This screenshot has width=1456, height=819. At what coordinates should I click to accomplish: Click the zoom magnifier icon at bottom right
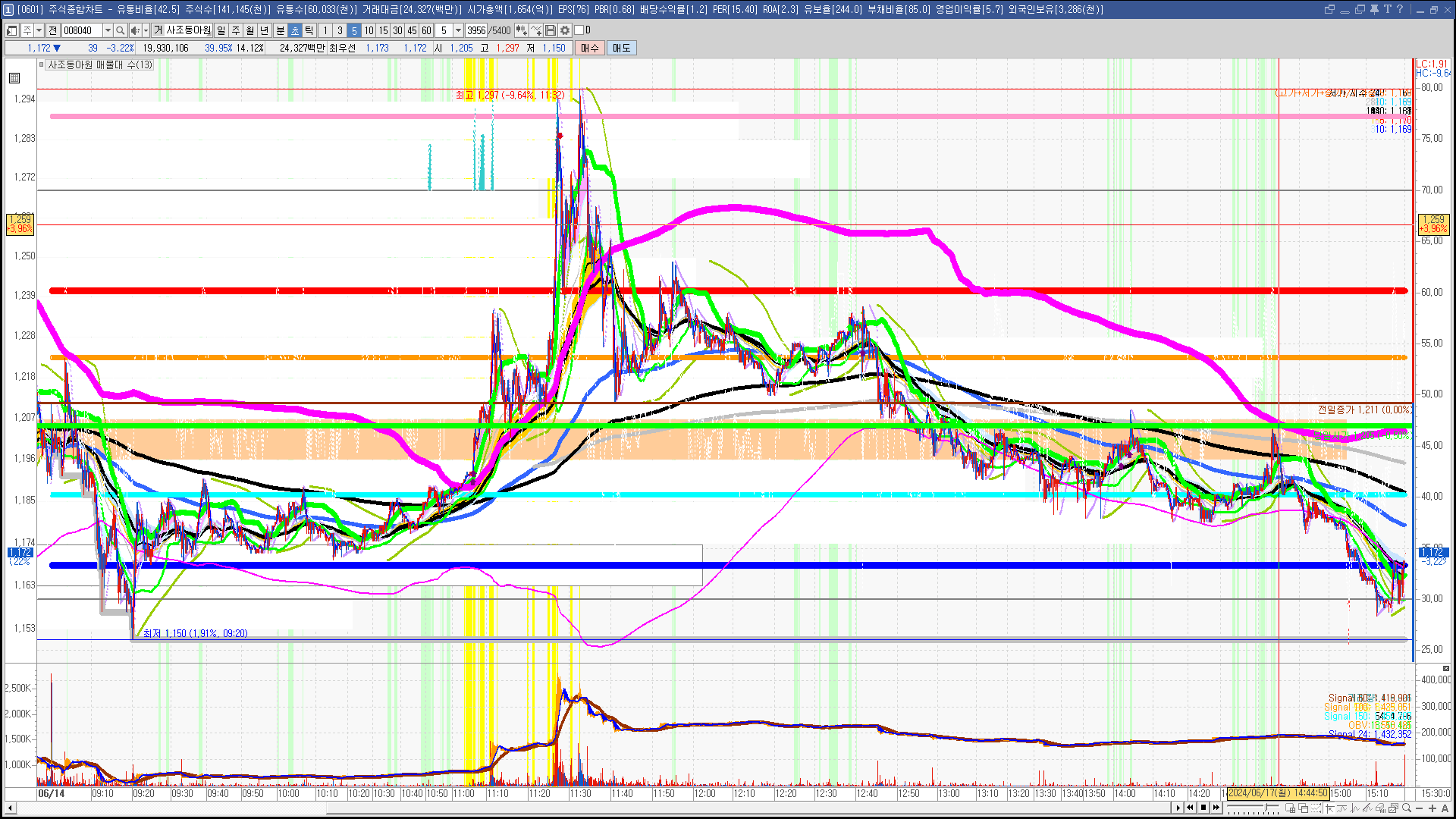(1406, 808)
